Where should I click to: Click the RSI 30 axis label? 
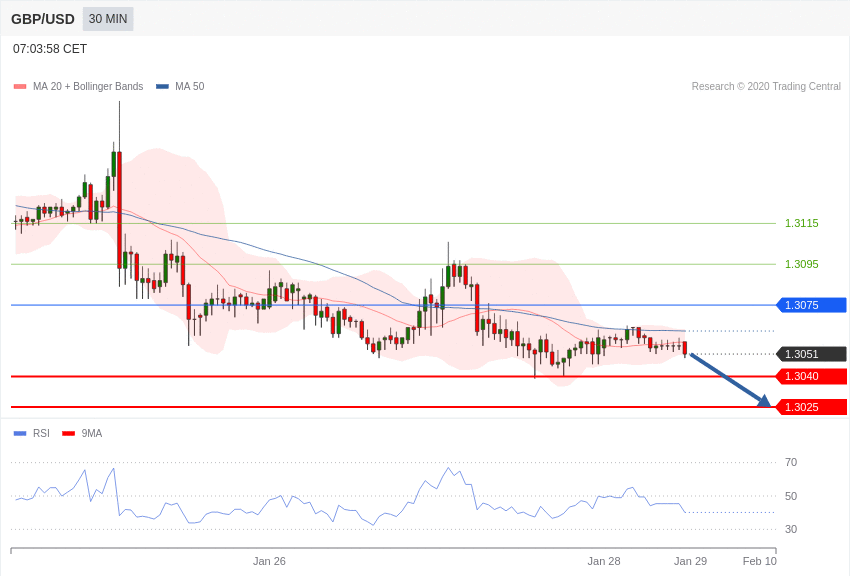tap(791, 529)
